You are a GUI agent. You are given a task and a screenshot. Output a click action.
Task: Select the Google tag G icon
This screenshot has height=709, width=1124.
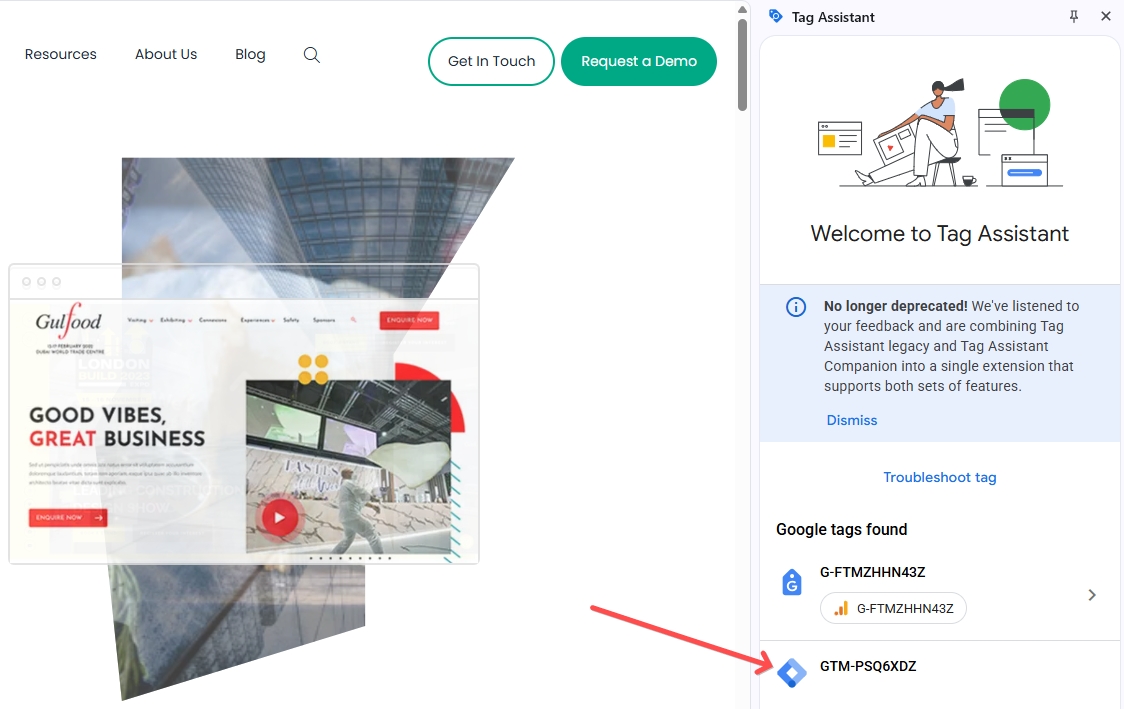[x=791, y=582]
